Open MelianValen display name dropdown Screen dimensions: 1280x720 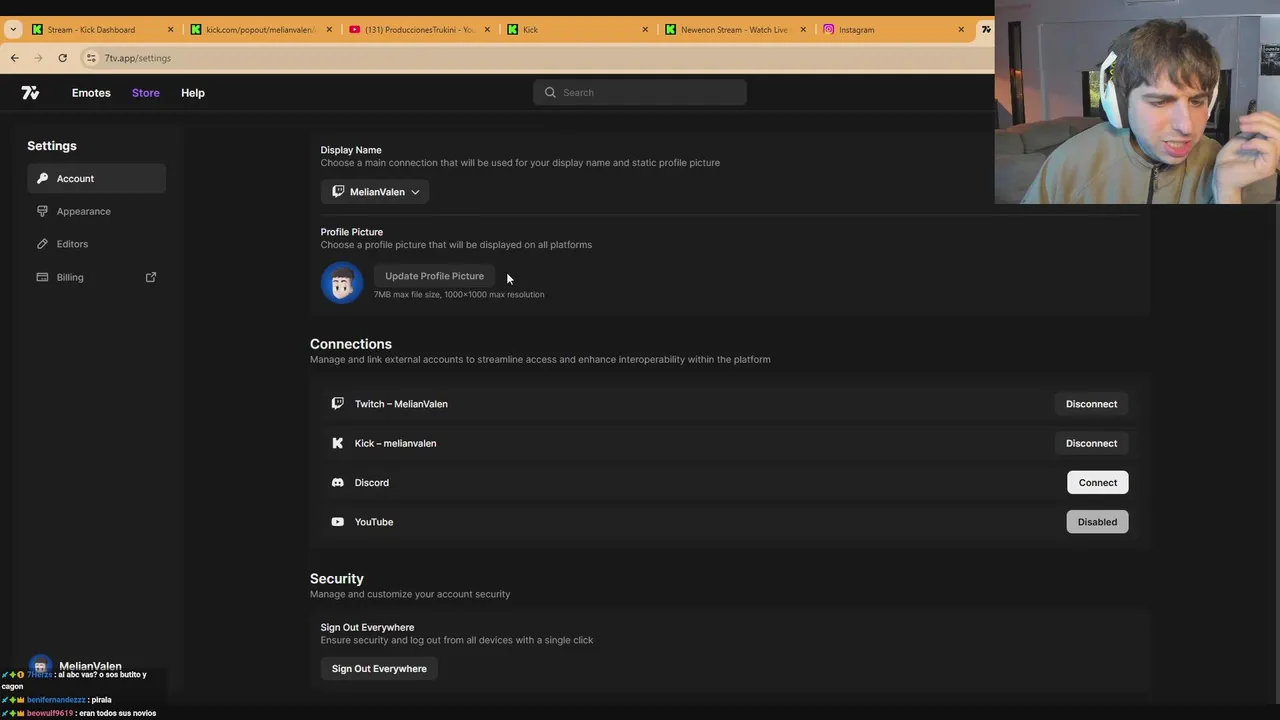click(375, 192)
